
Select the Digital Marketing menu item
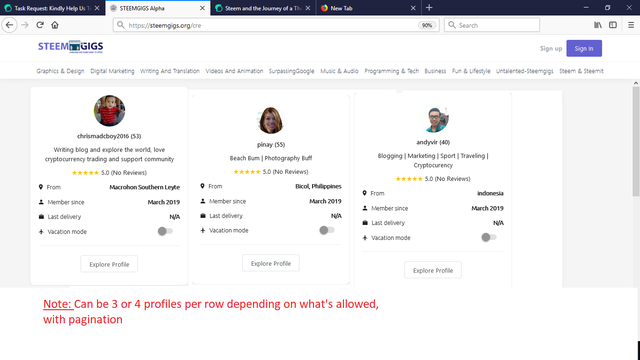coord(112,71)
